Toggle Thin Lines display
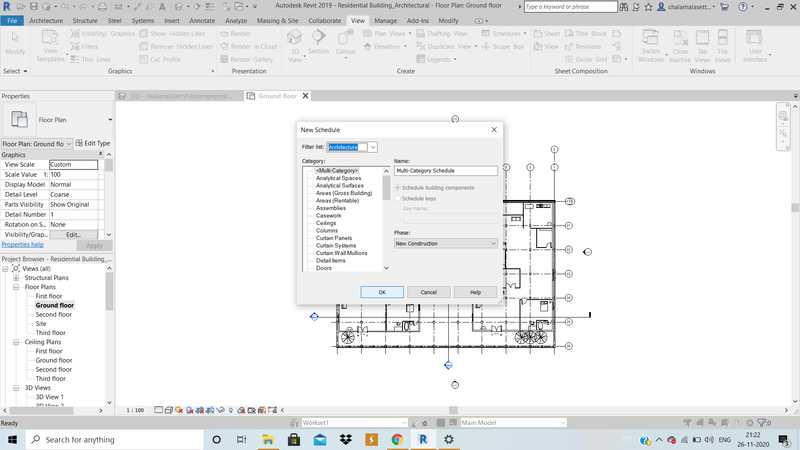This screenshot has width=800, height=450. coord(90,59)
